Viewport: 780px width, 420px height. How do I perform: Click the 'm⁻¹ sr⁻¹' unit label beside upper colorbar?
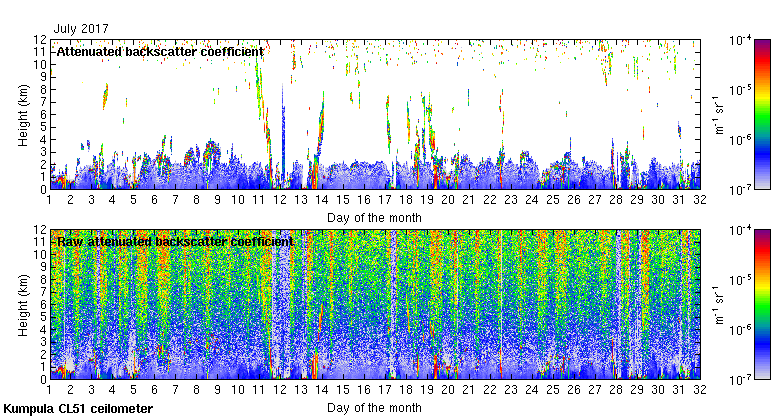(719, 113)
